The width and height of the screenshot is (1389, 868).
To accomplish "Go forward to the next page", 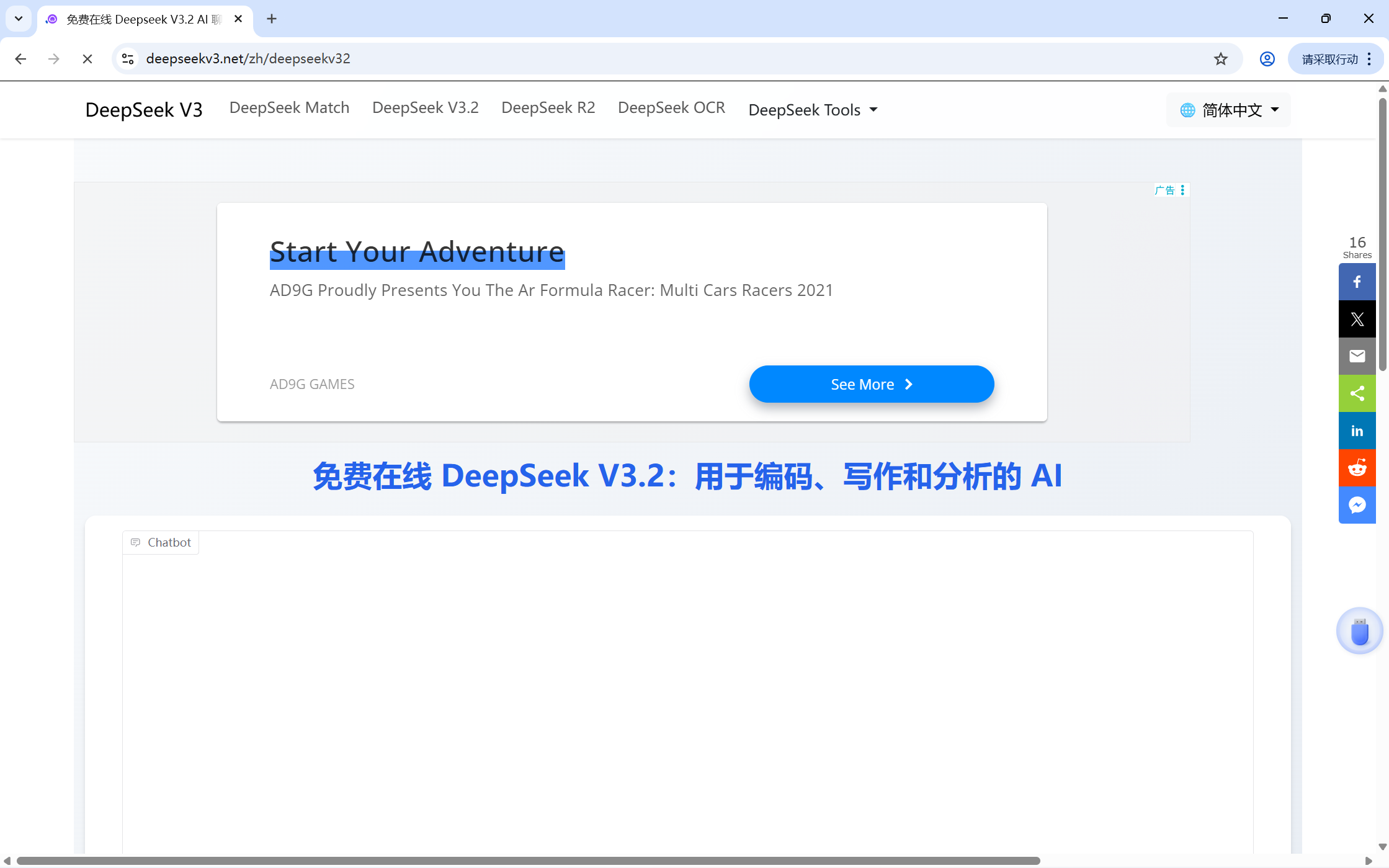I will (x=54, y=59).
